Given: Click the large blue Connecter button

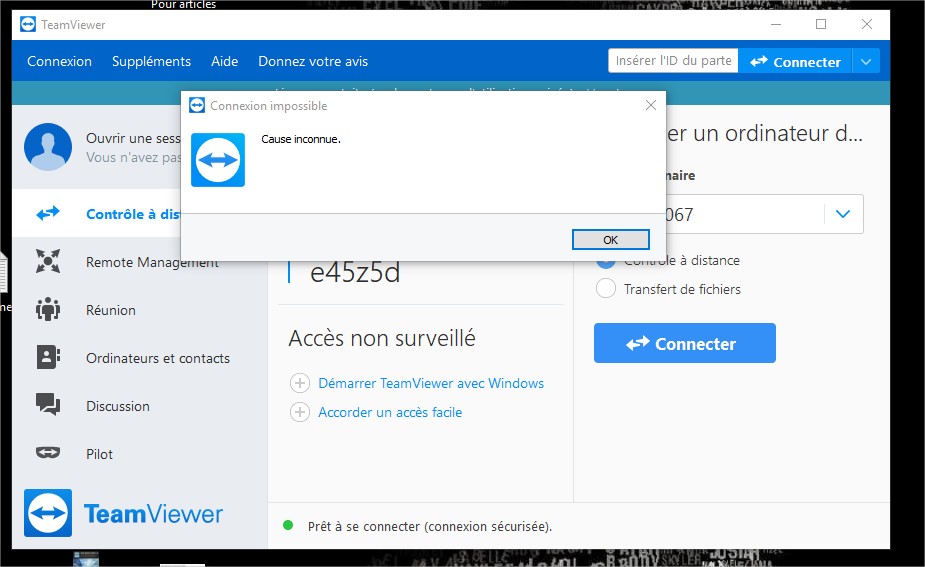Looking at the screenshot, I should tap(685, 343).
